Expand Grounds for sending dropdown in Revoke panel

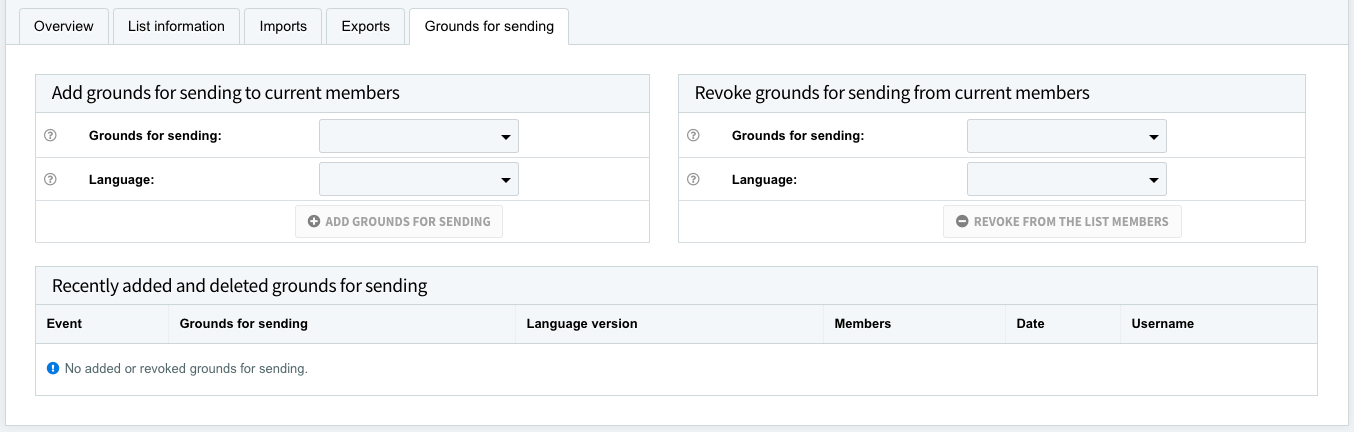pyautogui.click(x=1066, y=136)
